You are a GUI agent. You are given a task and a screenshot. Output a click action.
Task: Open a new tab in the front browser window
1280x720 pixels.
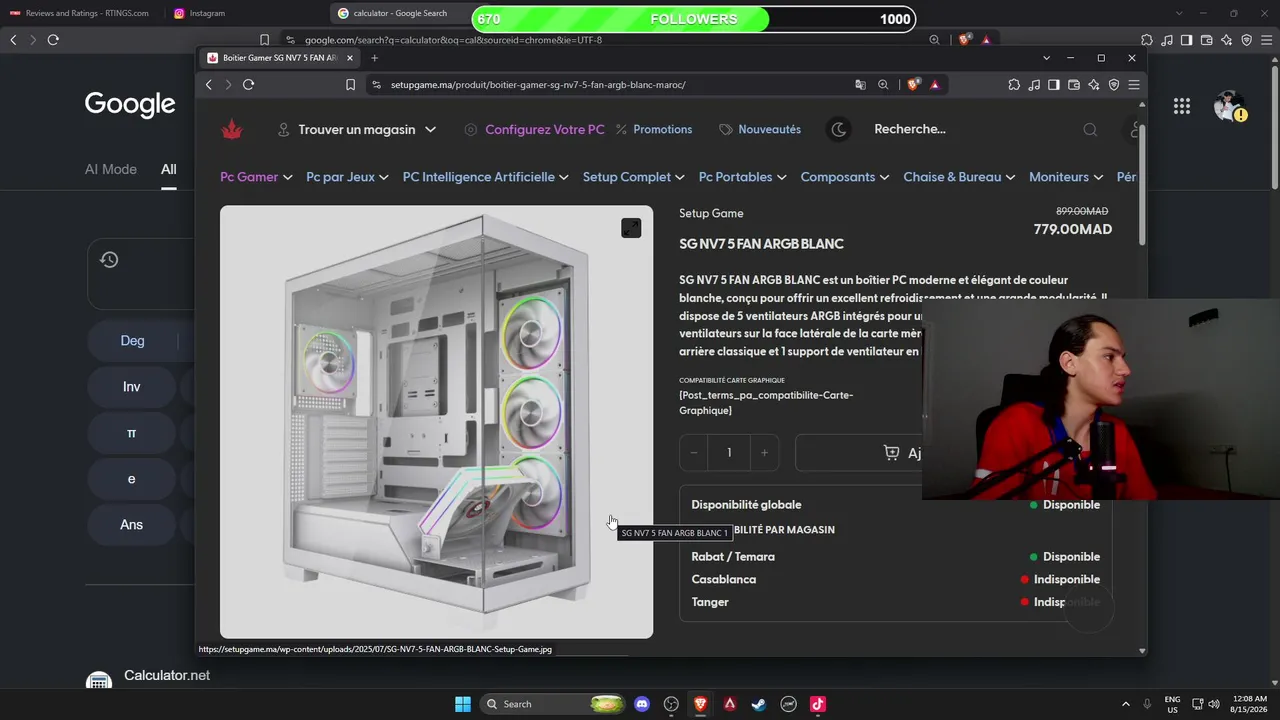(x=375, y=58)
